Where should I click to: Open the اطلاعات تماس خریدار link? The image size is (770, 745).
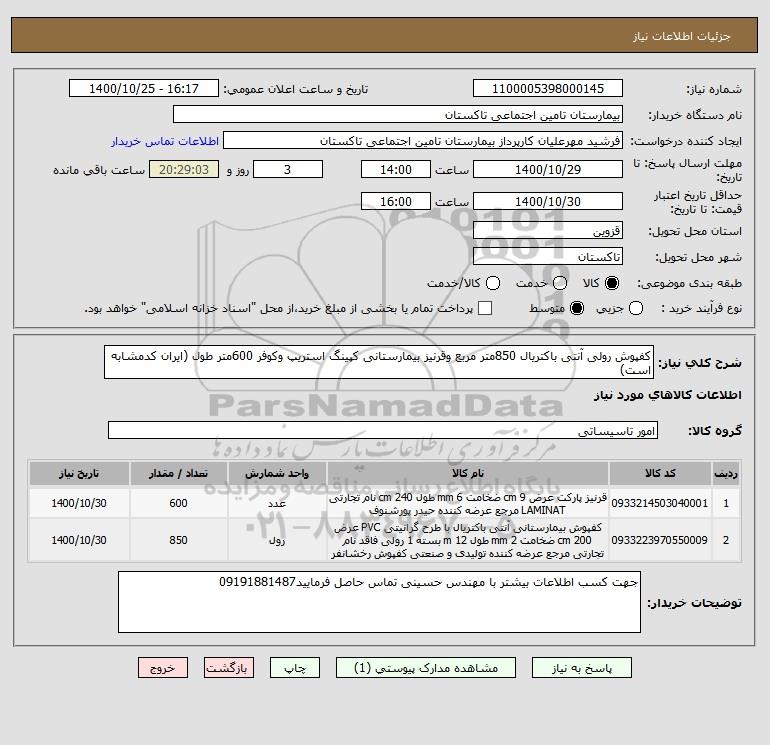(x=165, y=141)
